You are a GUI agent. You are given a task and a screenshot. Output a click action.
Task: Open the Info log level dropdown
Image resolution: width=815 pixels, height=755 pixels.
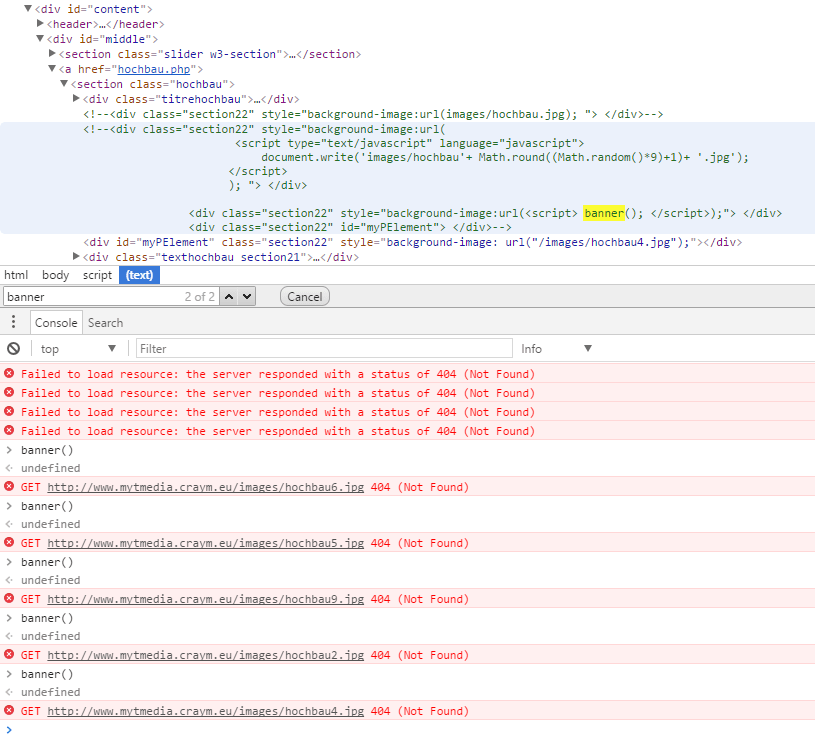556,349
